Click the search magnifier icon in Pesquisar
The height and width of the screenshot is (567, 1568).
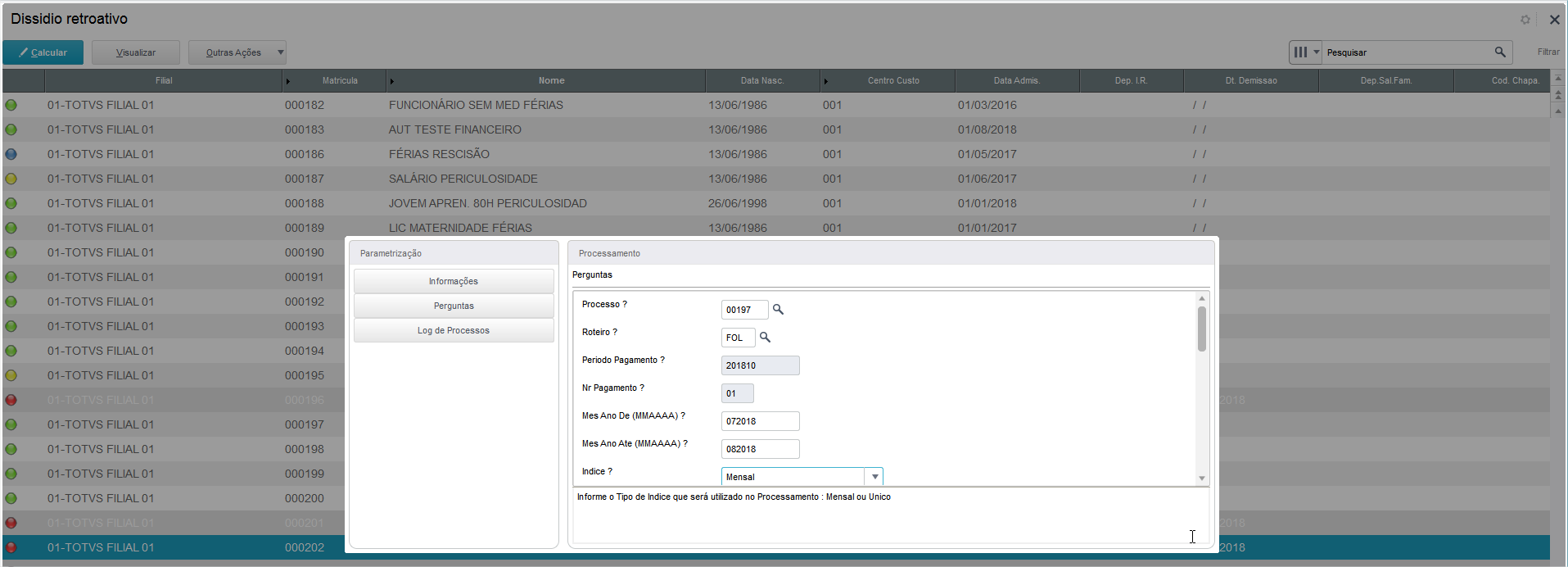[1500, 52]
